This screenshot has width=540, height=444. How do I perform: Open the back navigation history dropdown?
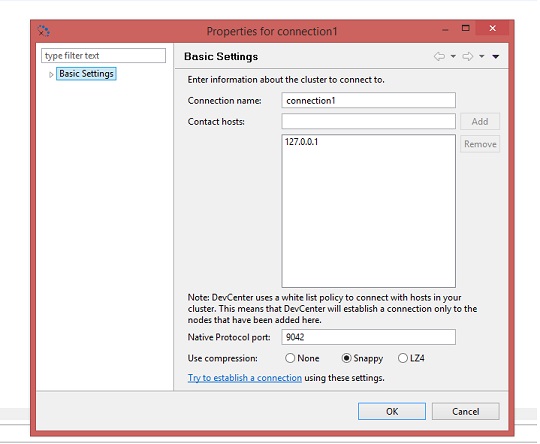453,56
